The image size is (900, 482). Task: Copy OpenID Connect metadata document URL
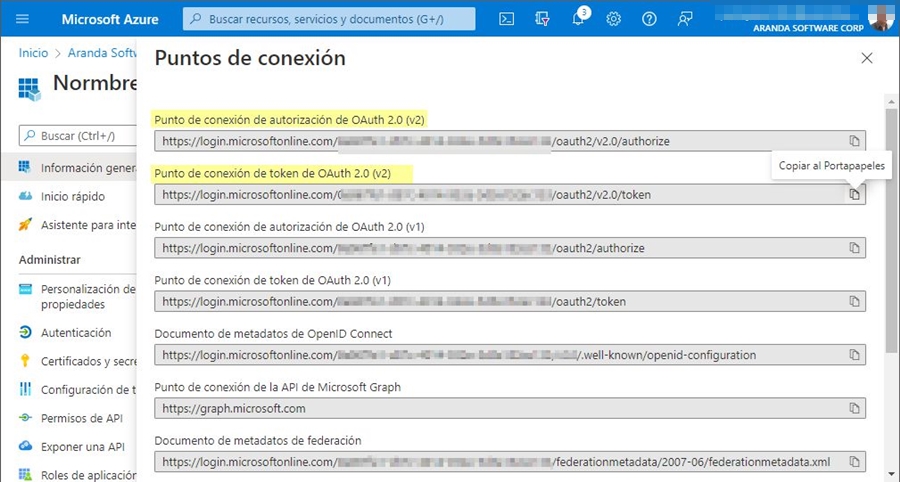click(855, 355)
